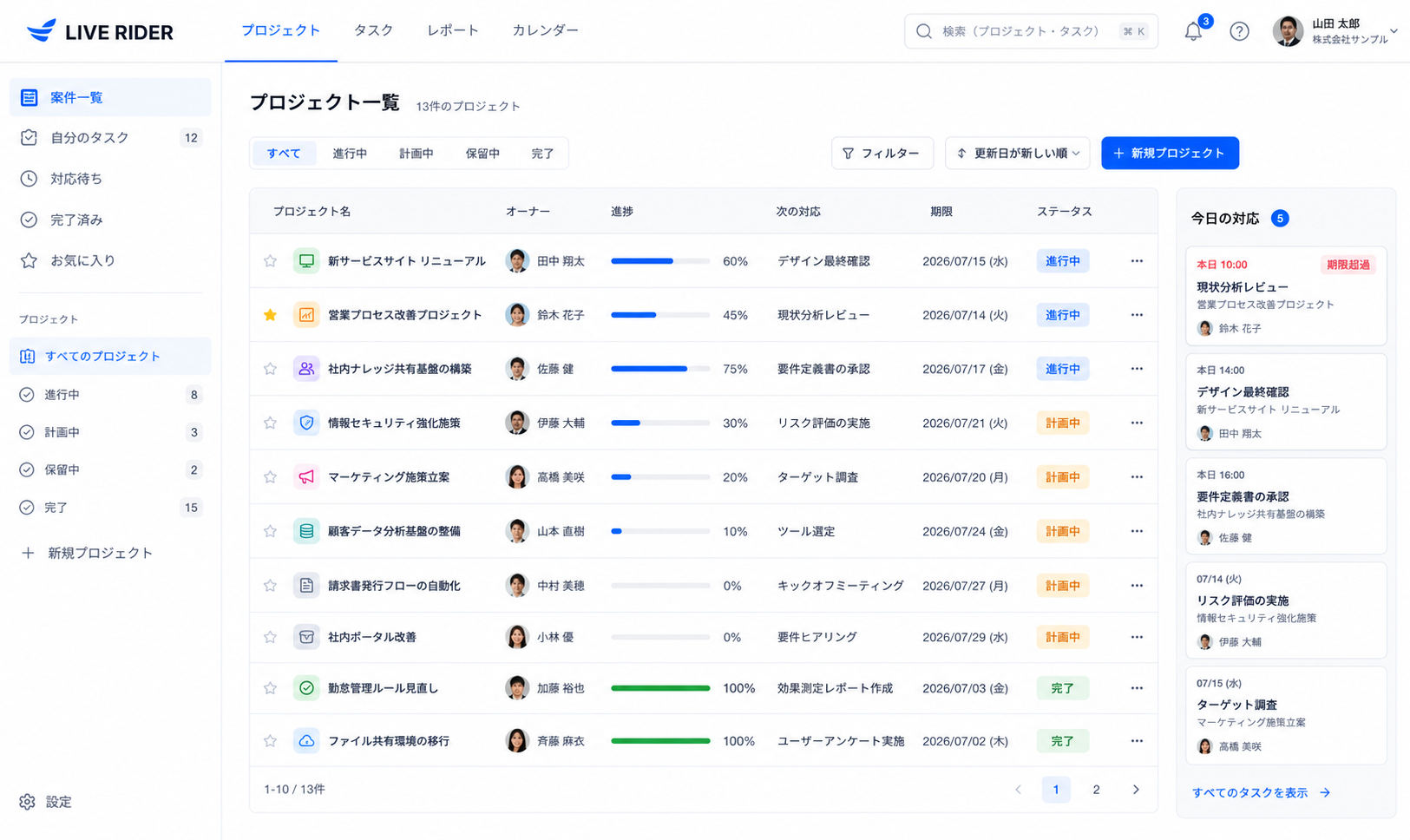Click the database icon of 顧客データ分析基盤の整備

coord(306,530)
